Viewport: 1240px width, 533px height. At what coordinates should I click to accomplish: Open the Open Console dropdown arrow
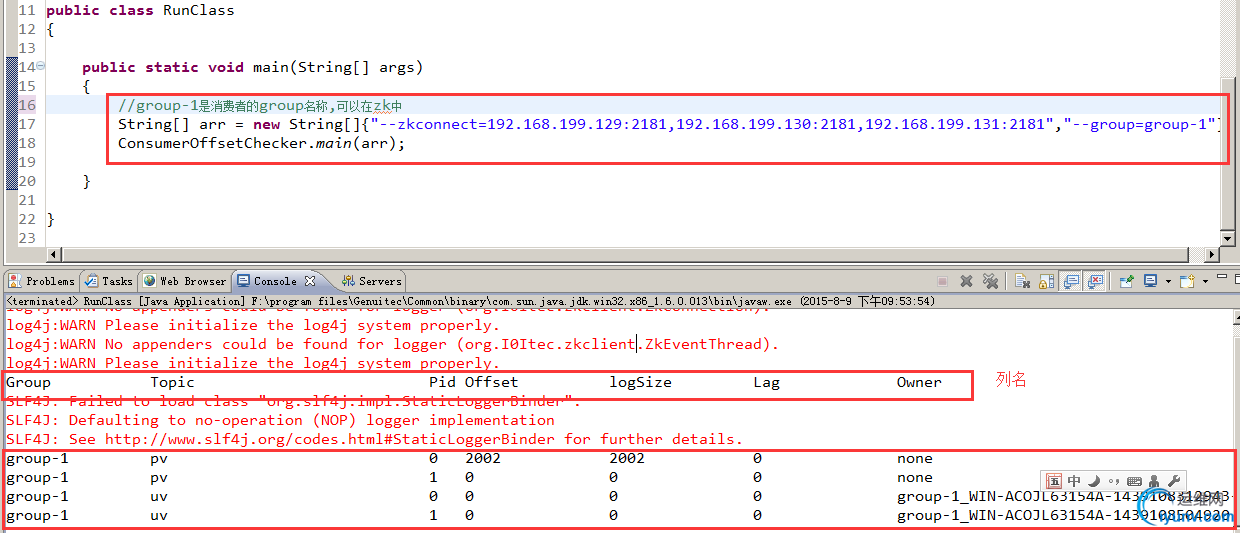1205,282
